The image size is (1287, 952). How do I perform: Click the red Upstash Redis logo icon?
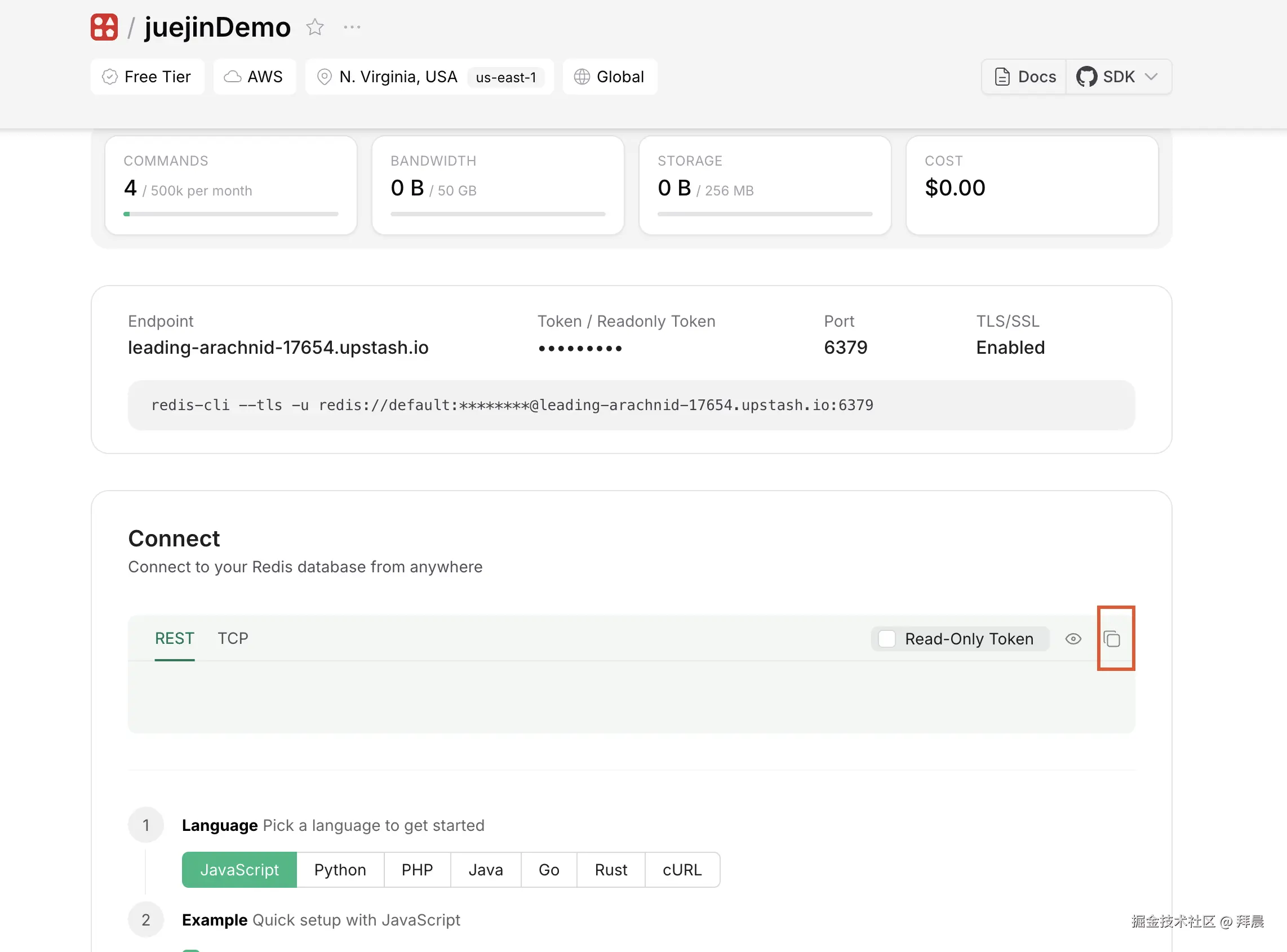[x=104, y=27]
